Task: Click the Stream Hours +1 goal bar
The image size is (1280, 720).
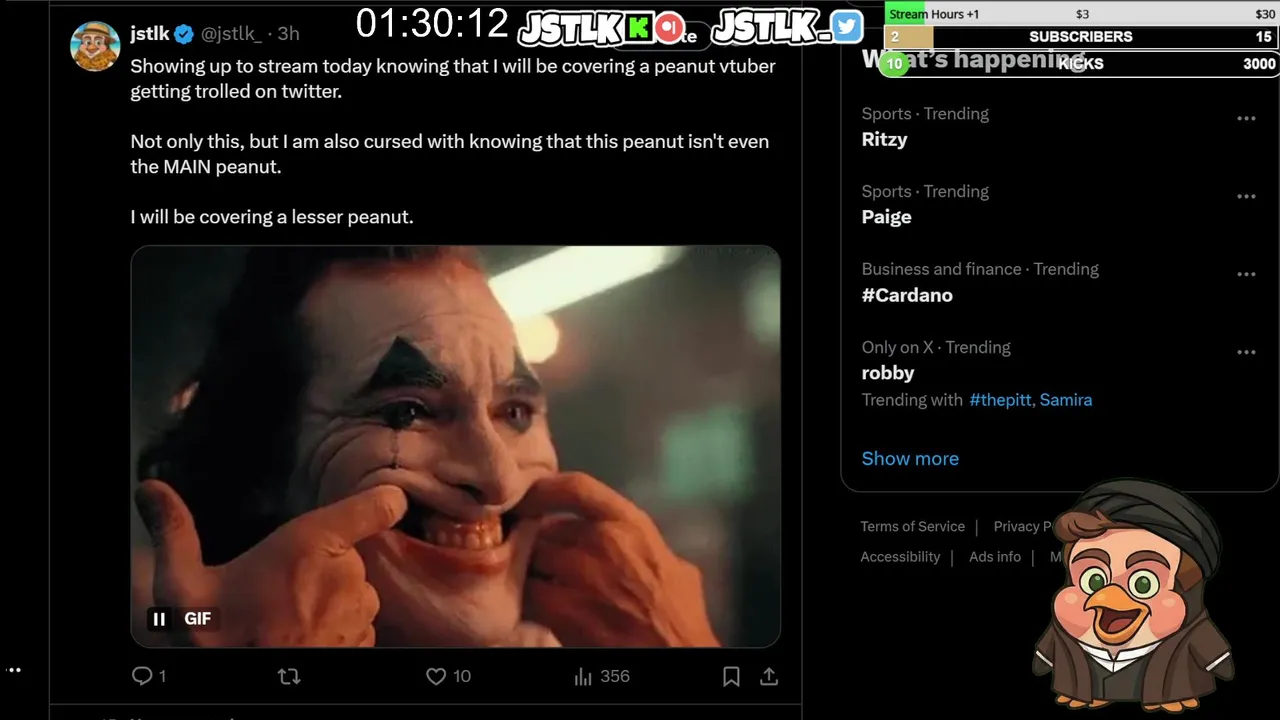Action: (1082, 14)
